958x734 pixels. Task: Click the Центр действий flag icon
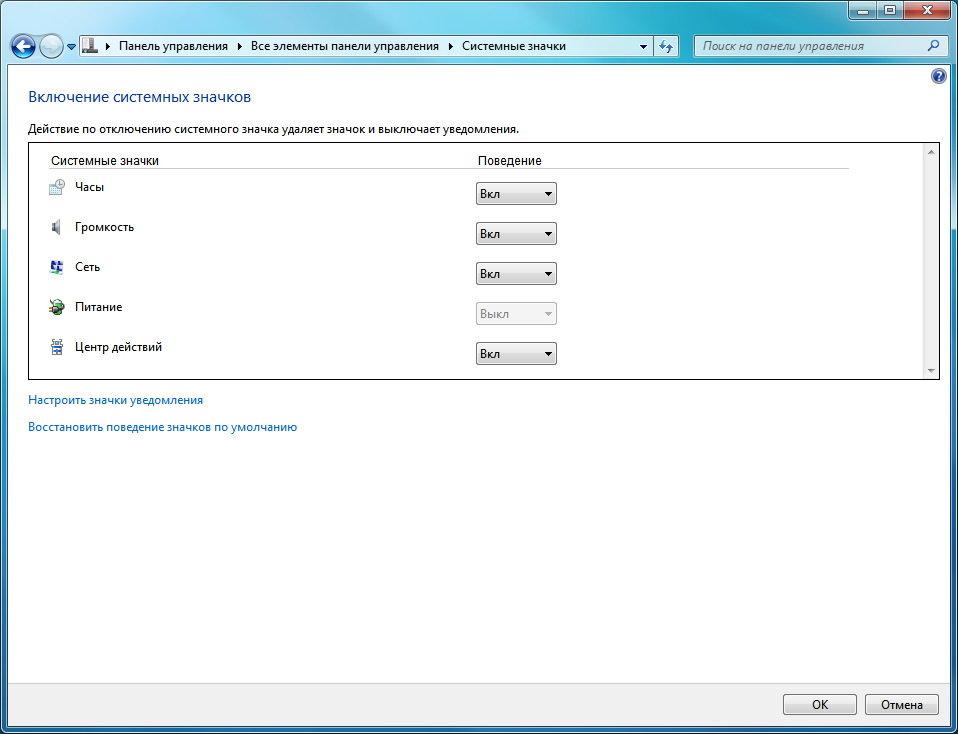pos(57,348)
